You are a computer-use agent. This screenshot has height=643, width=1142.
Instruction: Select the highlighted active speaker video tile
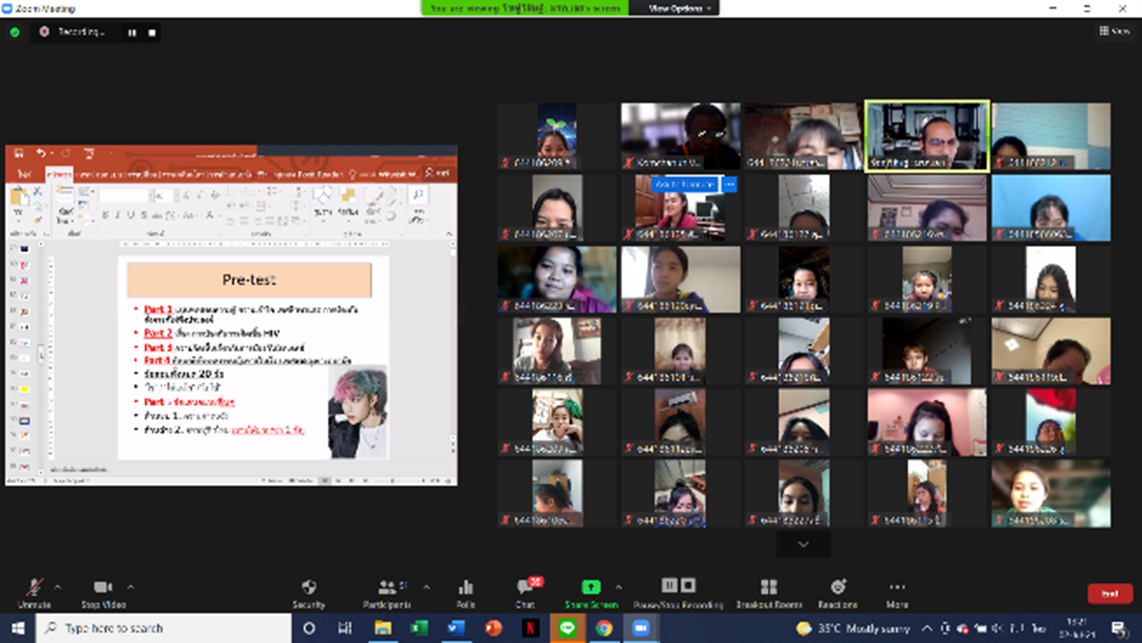click(927, 136)
